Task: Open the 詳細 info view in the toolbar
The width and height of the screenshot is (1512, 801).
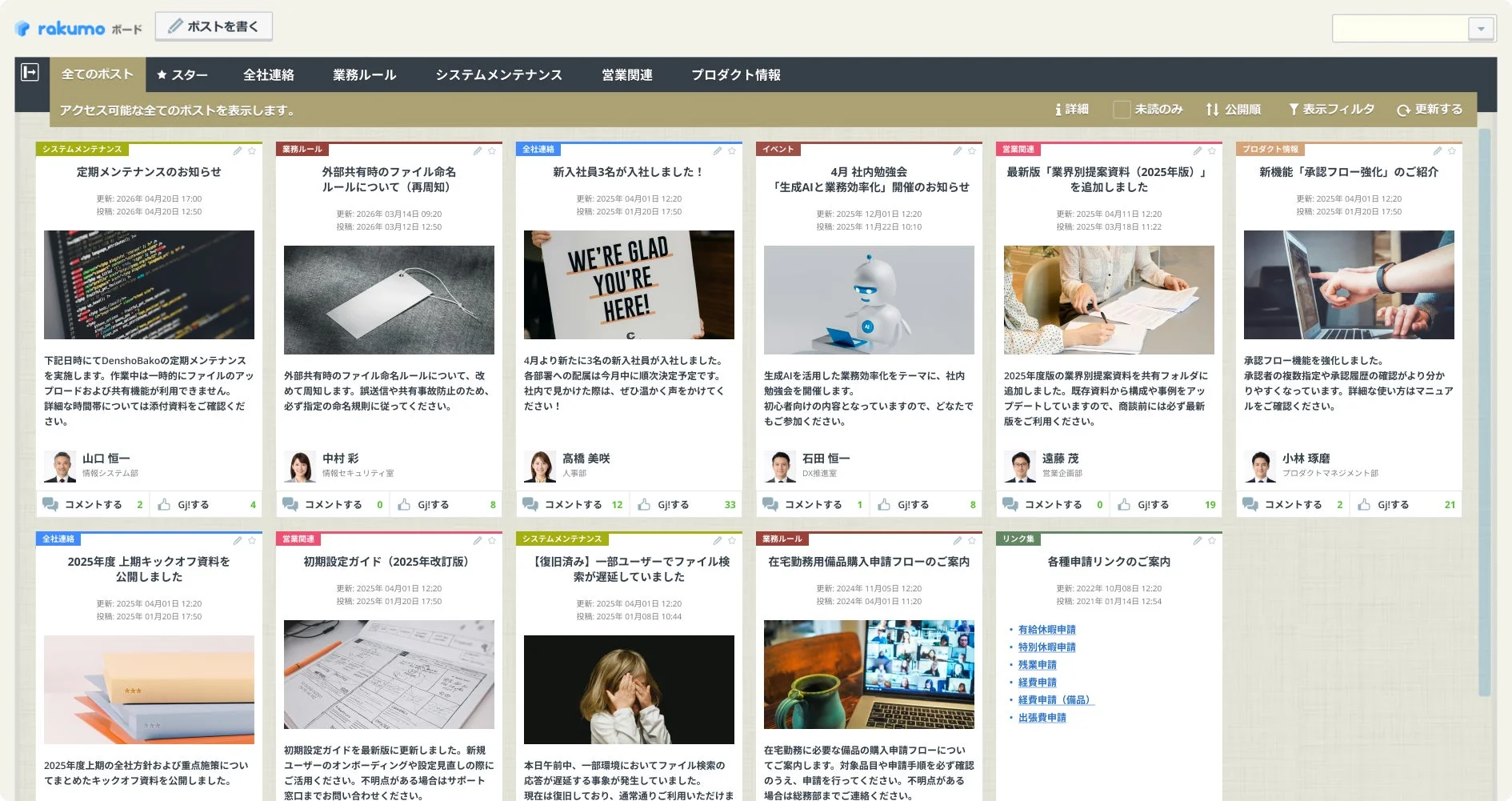Action: 1073,109
